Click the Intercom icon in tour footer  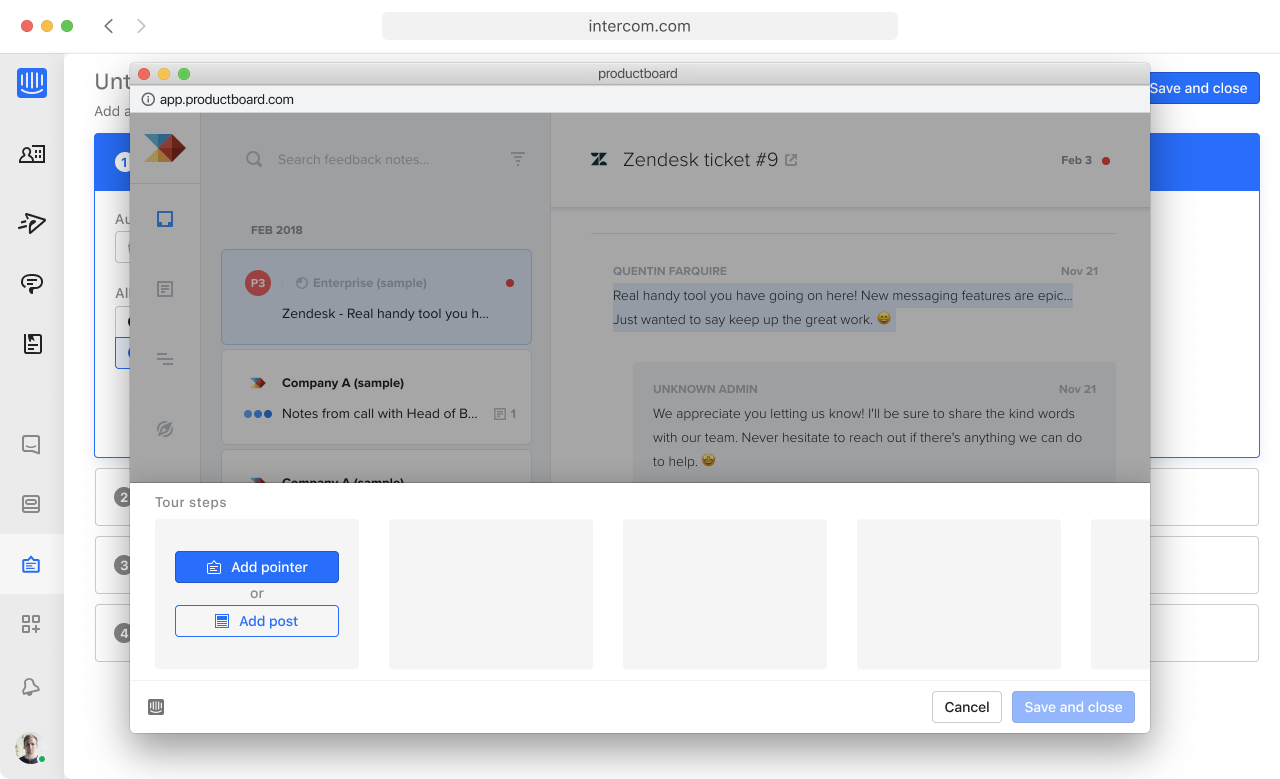156,707
